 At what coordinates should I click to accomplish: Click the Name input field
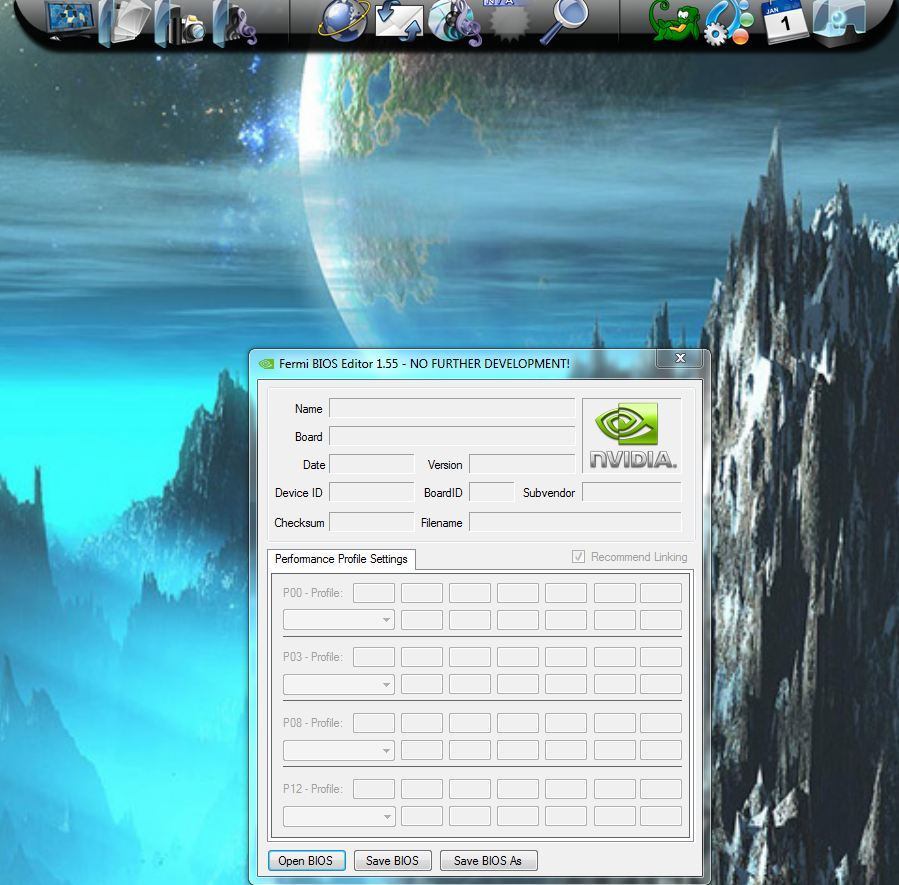pos(452,408)
